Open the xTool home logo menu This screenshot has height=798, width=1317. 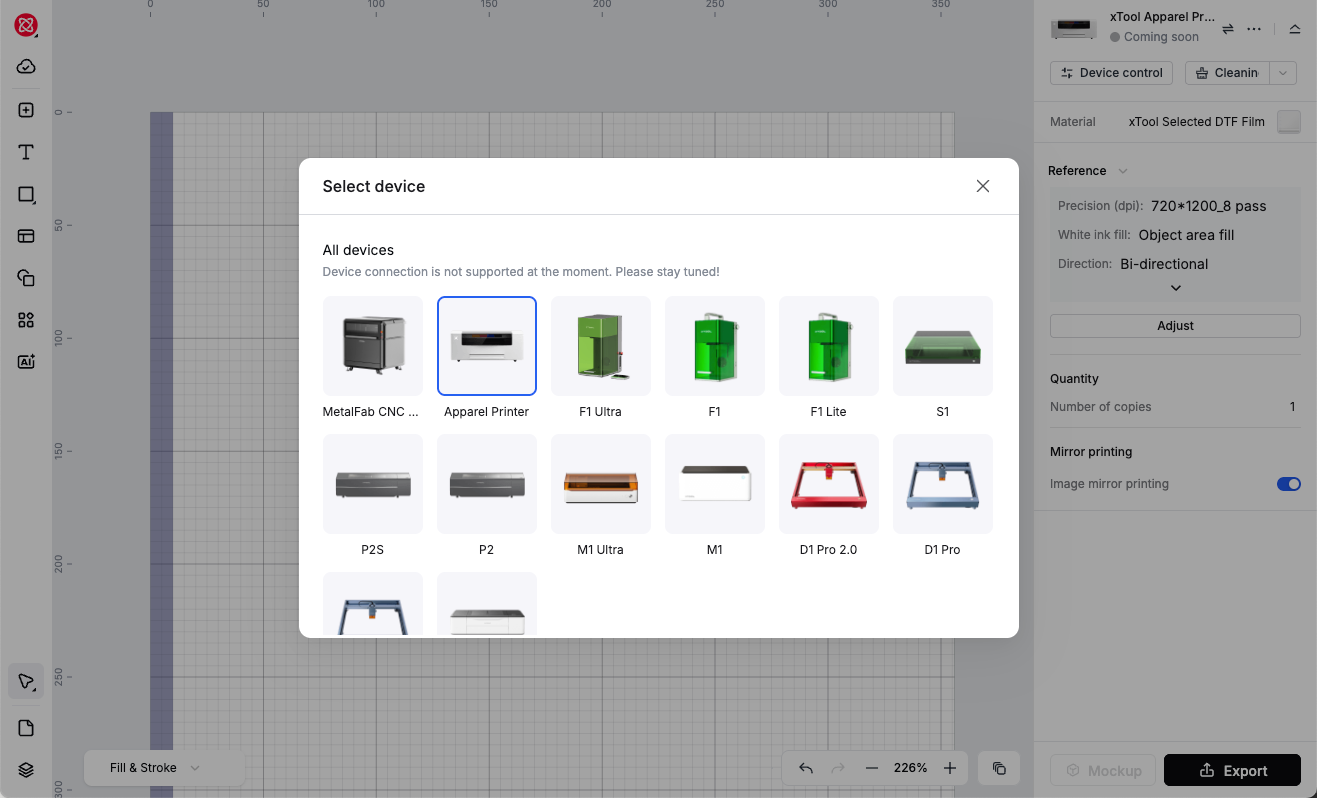[26, 25]
